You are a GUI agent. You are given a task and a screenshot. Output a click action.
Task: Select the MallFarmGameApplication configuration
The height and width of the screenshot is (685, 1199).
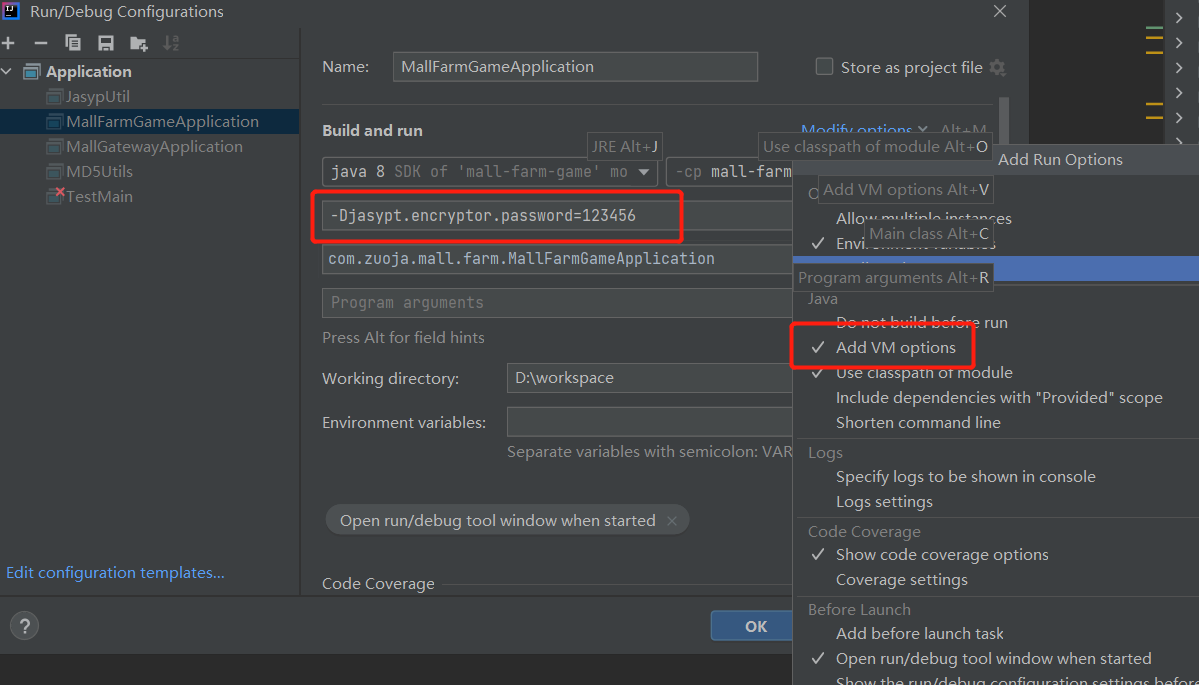152,122
